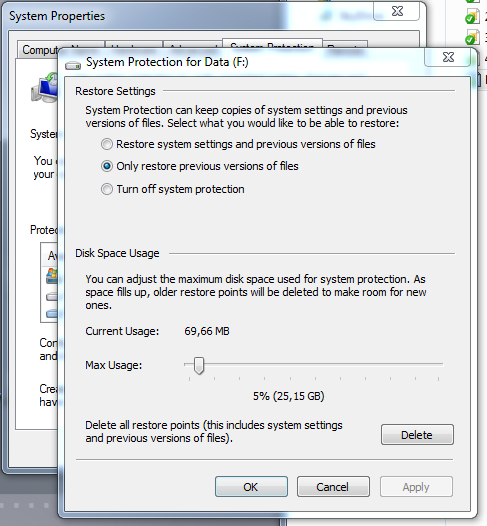This screenshot has height=526, width=487.
Task: Select Only restore previous versions of files
Action: tap(200, 166)
